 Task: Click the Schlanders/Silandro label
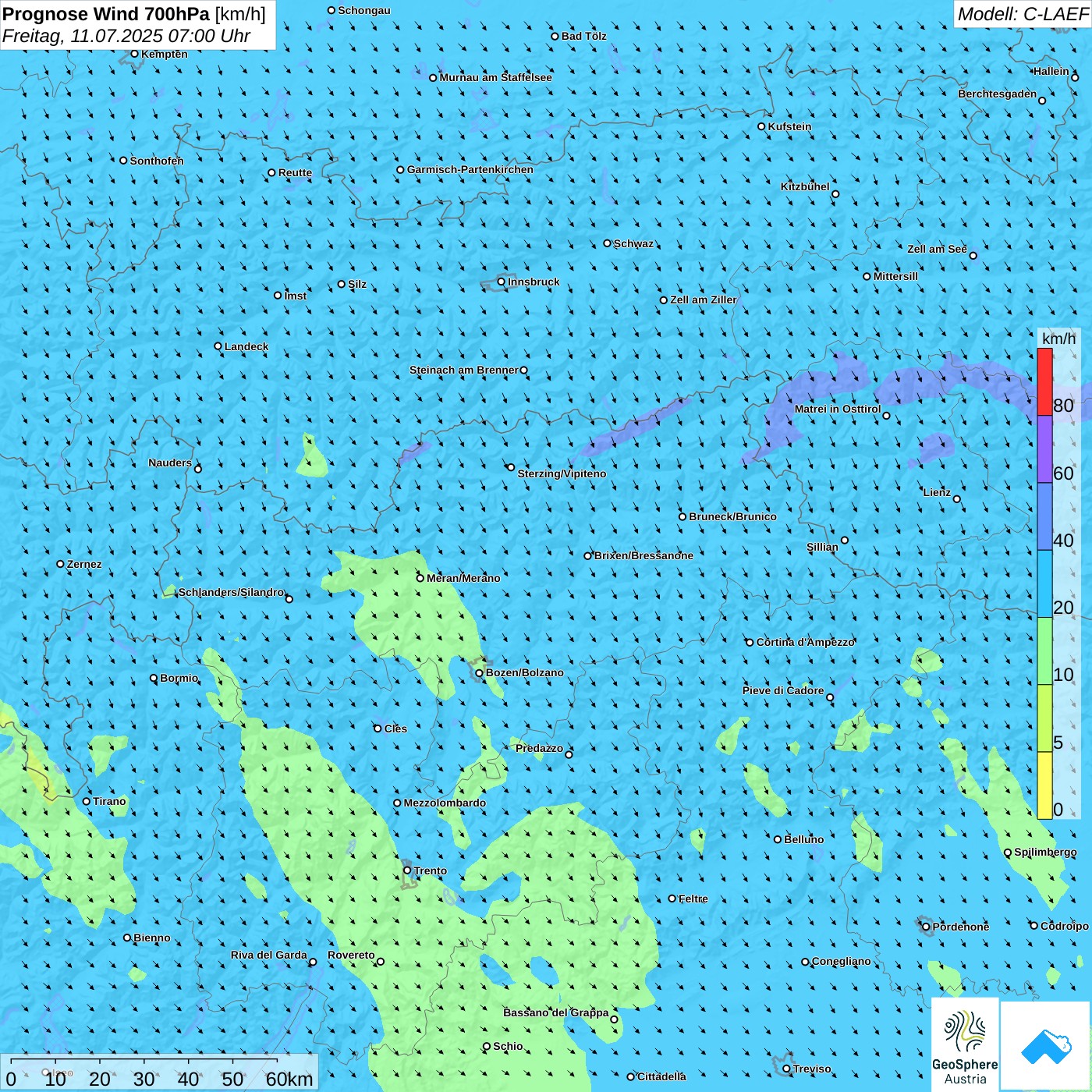coord(231,592)
